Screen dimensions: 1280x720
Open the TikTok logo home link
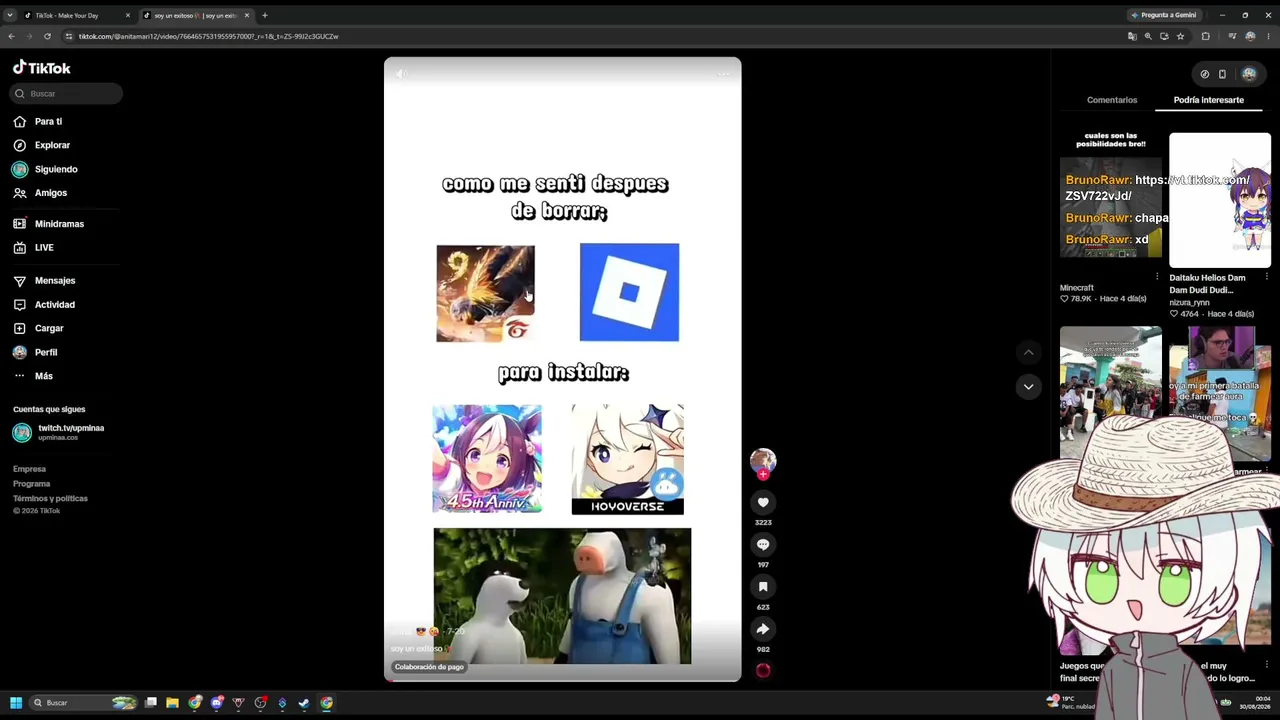pos(41,68)
